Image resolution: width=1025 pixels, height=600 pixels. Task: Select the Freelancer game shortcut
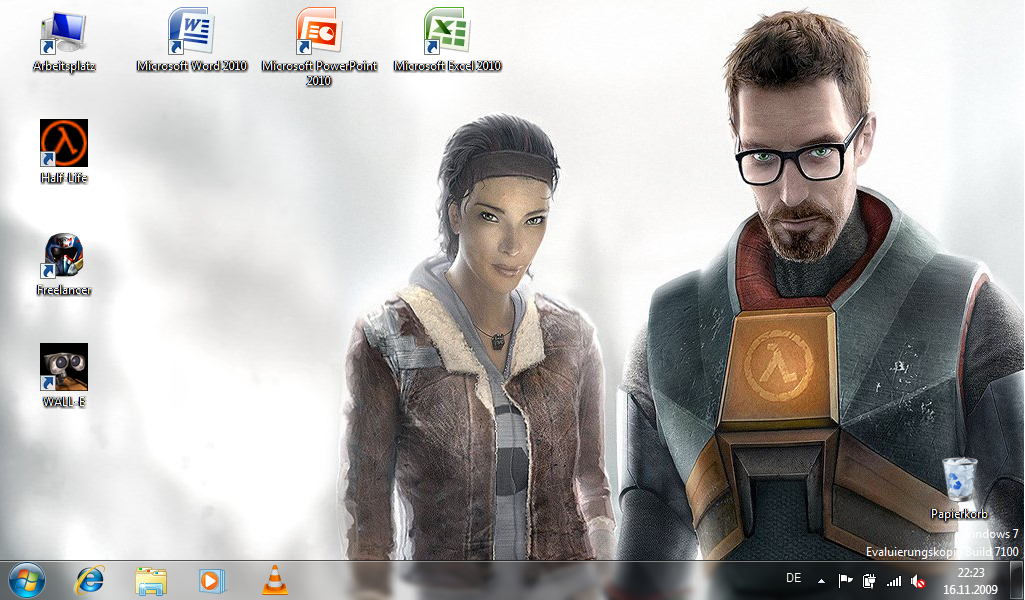tap(63, 256)
